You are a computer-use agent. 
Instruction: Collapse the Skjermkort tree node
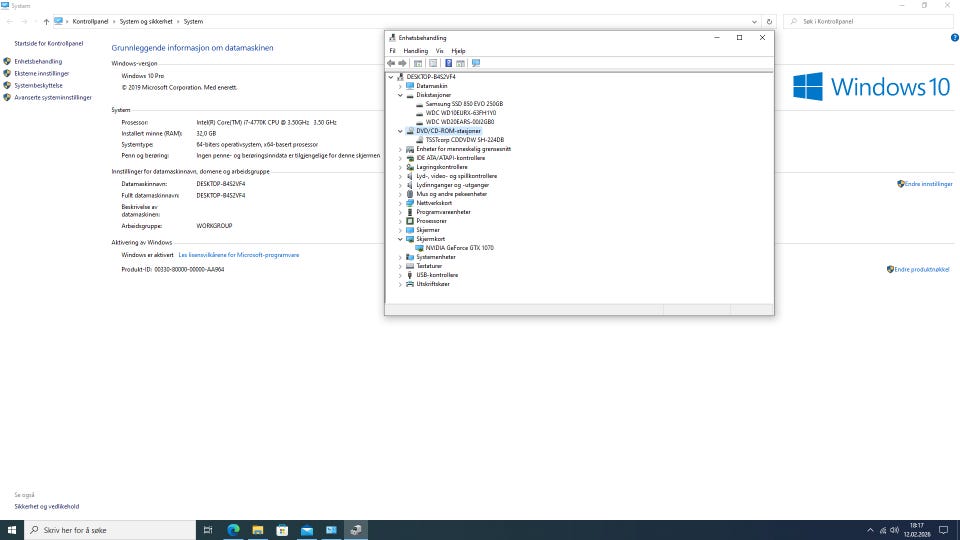coord(400,239)
